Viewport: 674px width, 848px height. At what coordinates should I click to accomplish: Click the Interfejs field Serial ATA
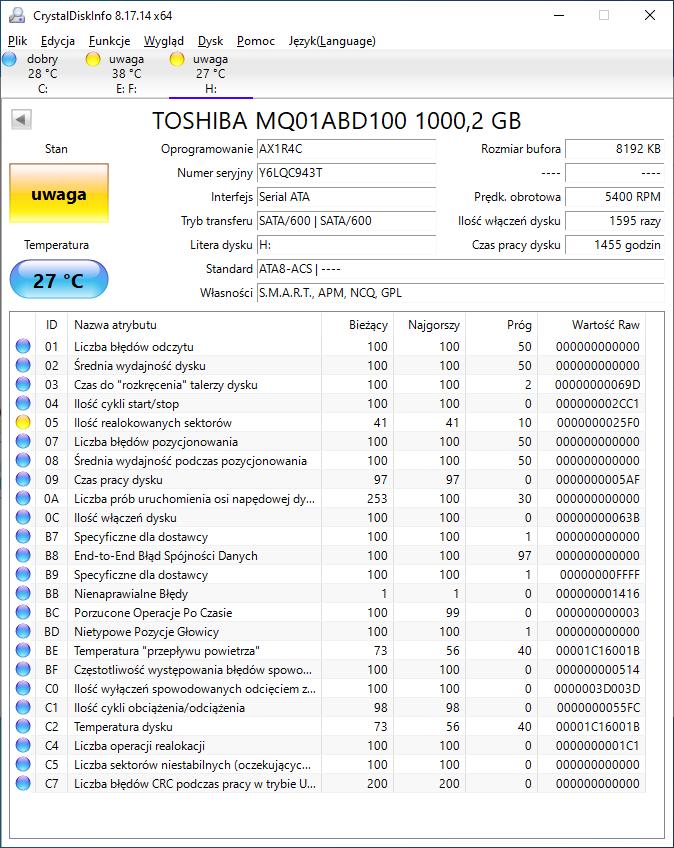point(346,197)
